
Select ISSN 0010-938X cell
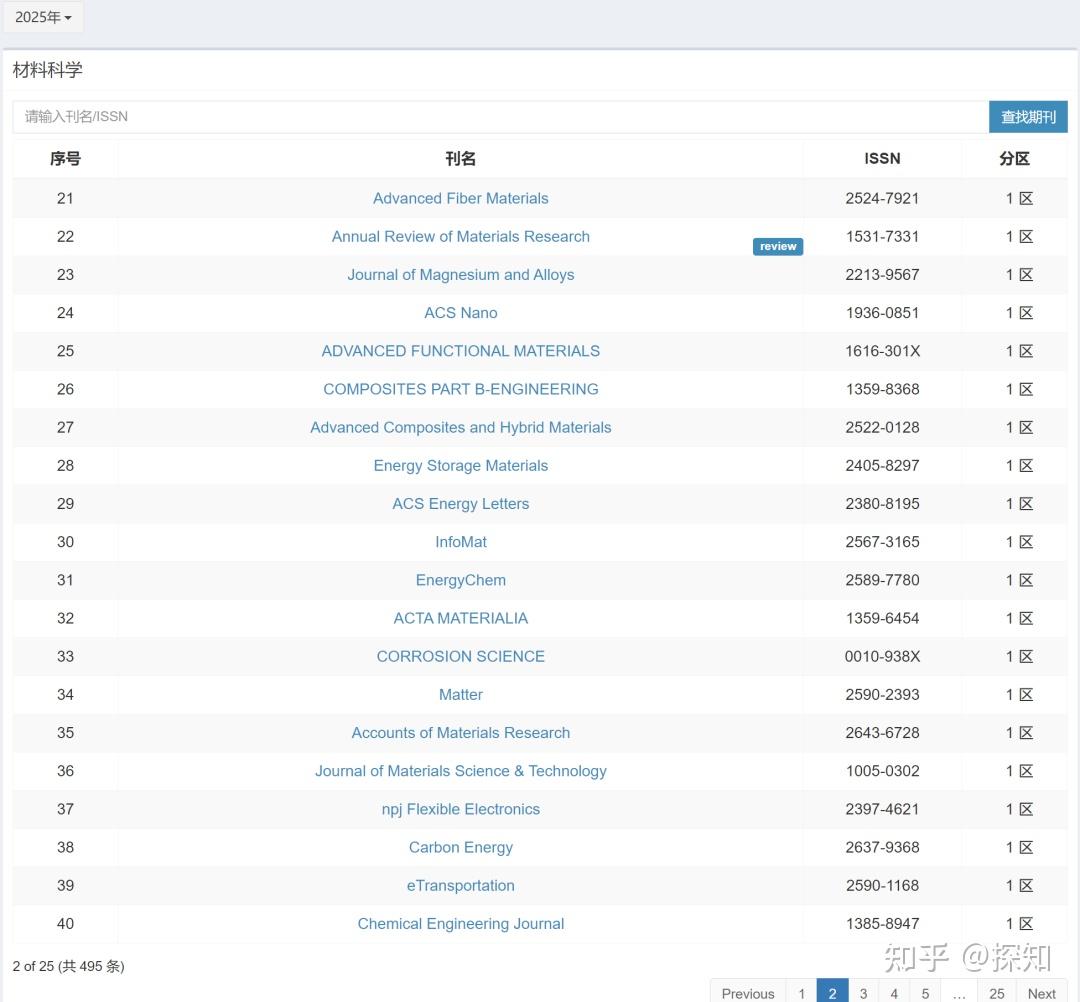(882, 656)
